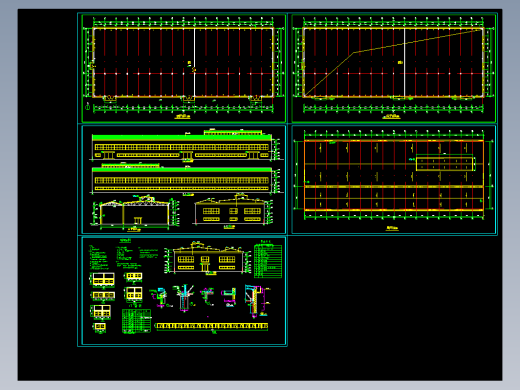520x390 pixels.
Task: Open the roof plan sheet with orange border
Action: coord(394,180)
